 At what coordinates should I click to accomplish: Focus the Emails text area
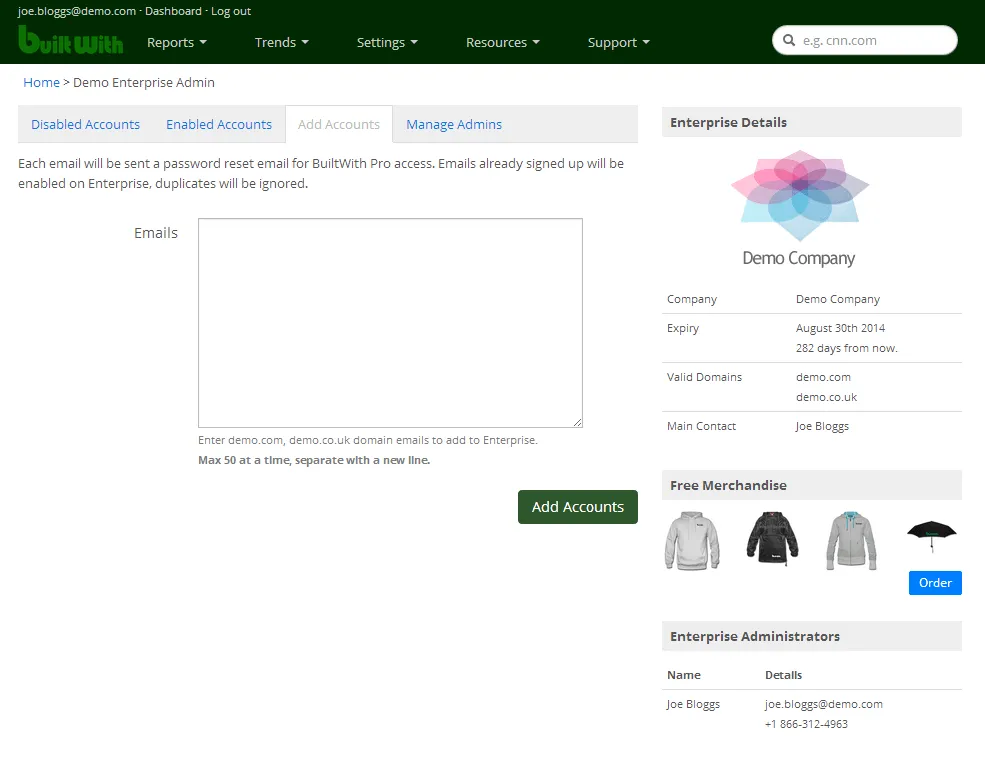pos(390,323)
